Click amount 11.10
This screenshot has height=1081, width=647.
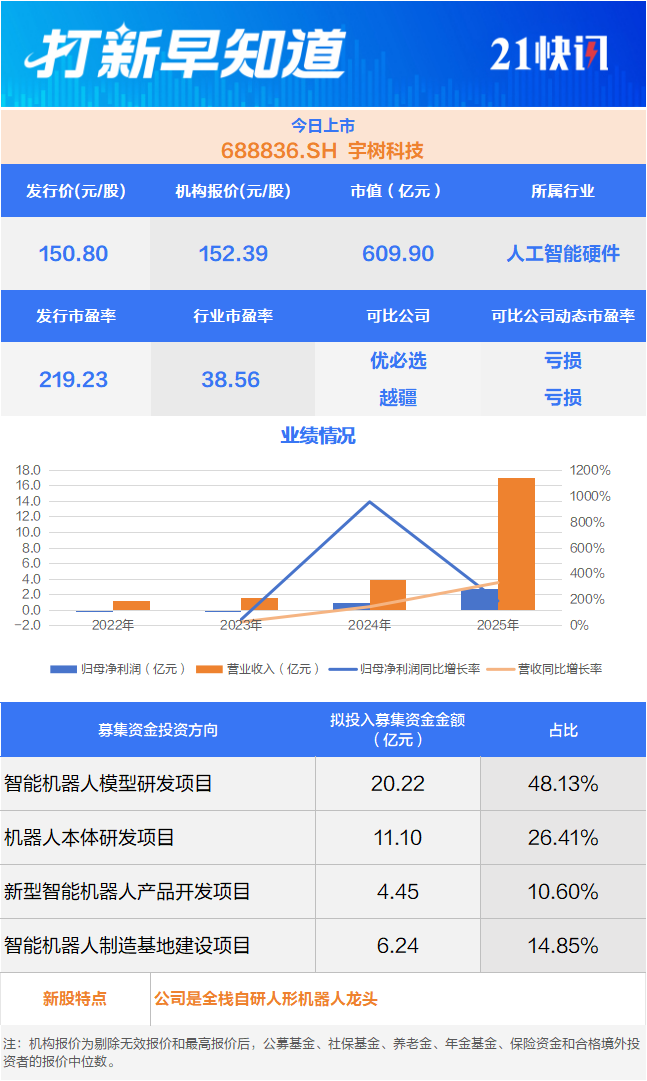398,838
